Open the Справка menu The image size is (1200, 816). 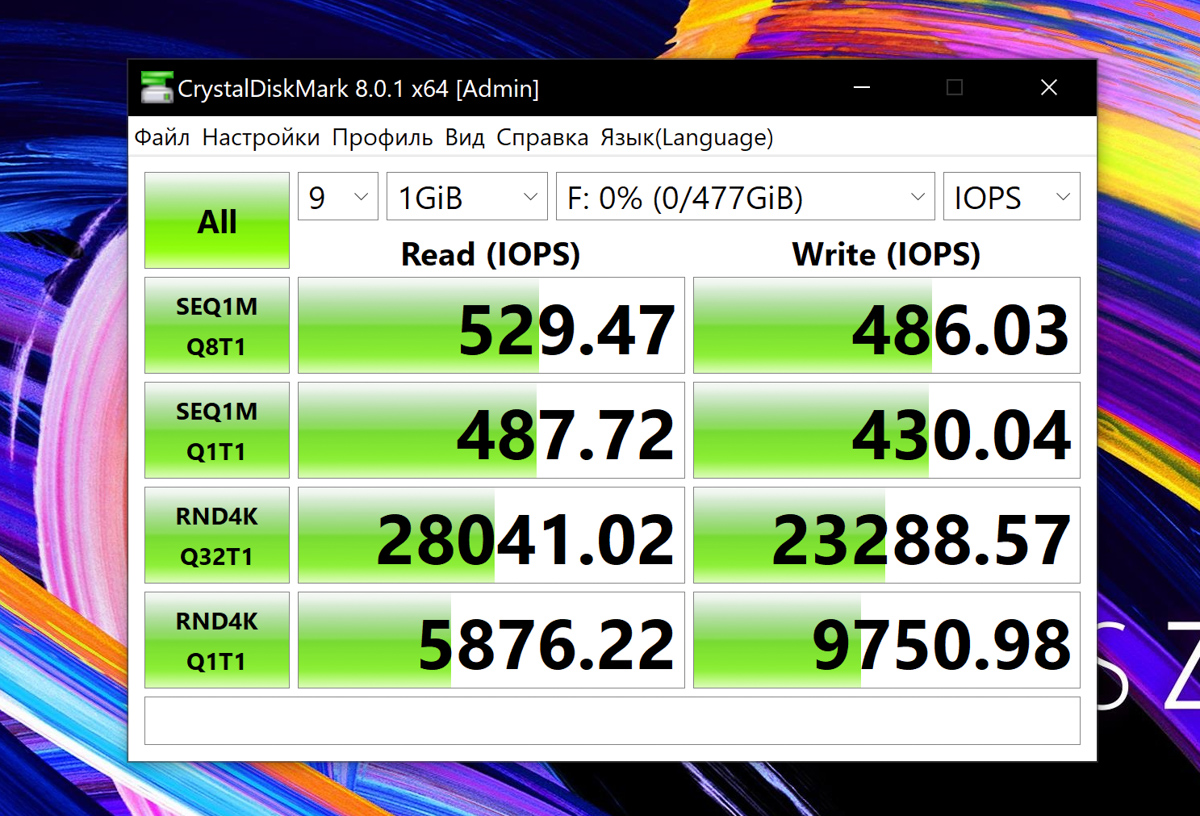542,138
